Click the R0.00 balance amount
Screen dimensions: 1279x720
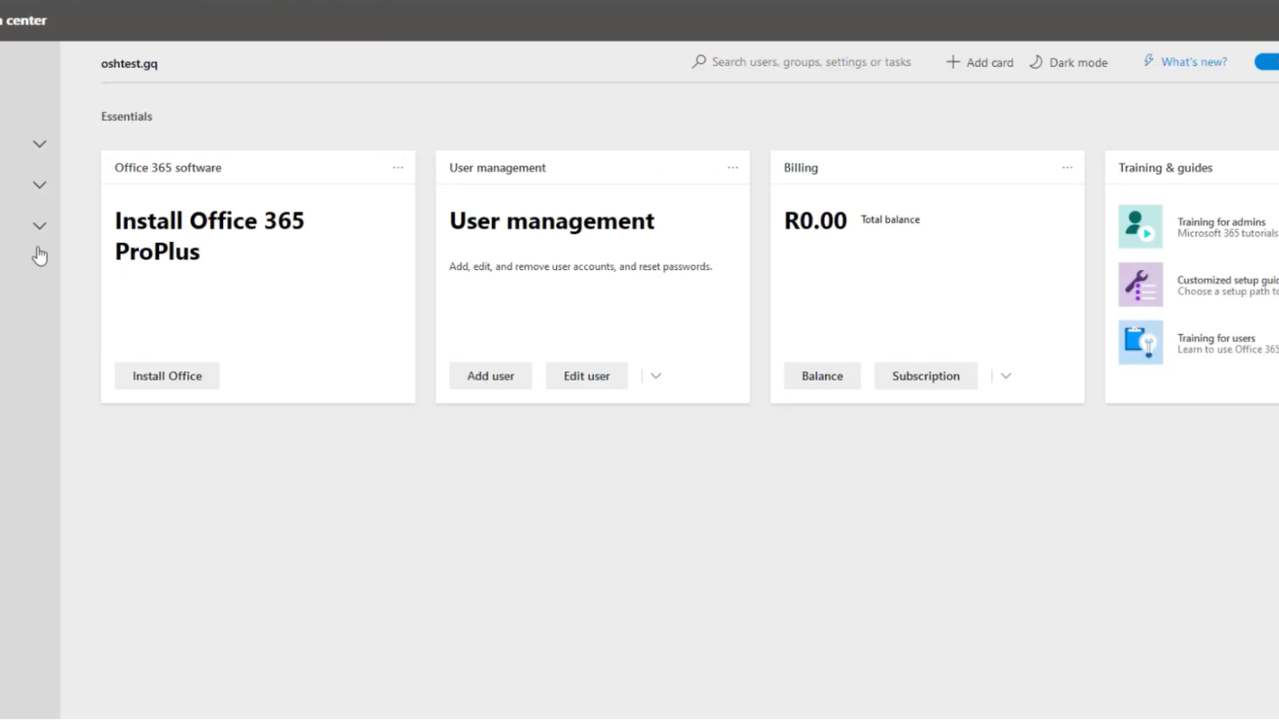pos(815,221)
